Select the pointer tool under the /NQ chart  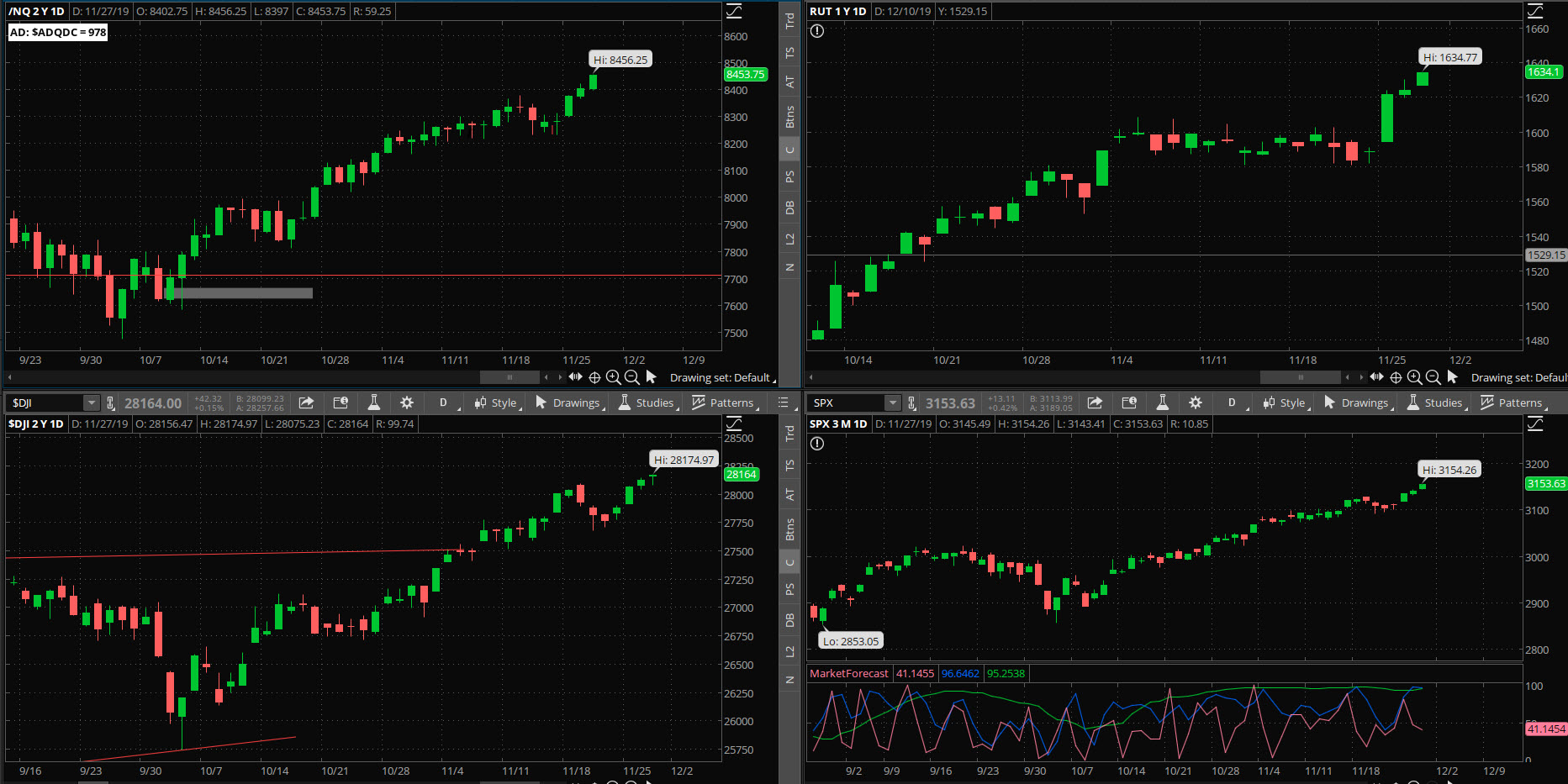tap(651, 377)
